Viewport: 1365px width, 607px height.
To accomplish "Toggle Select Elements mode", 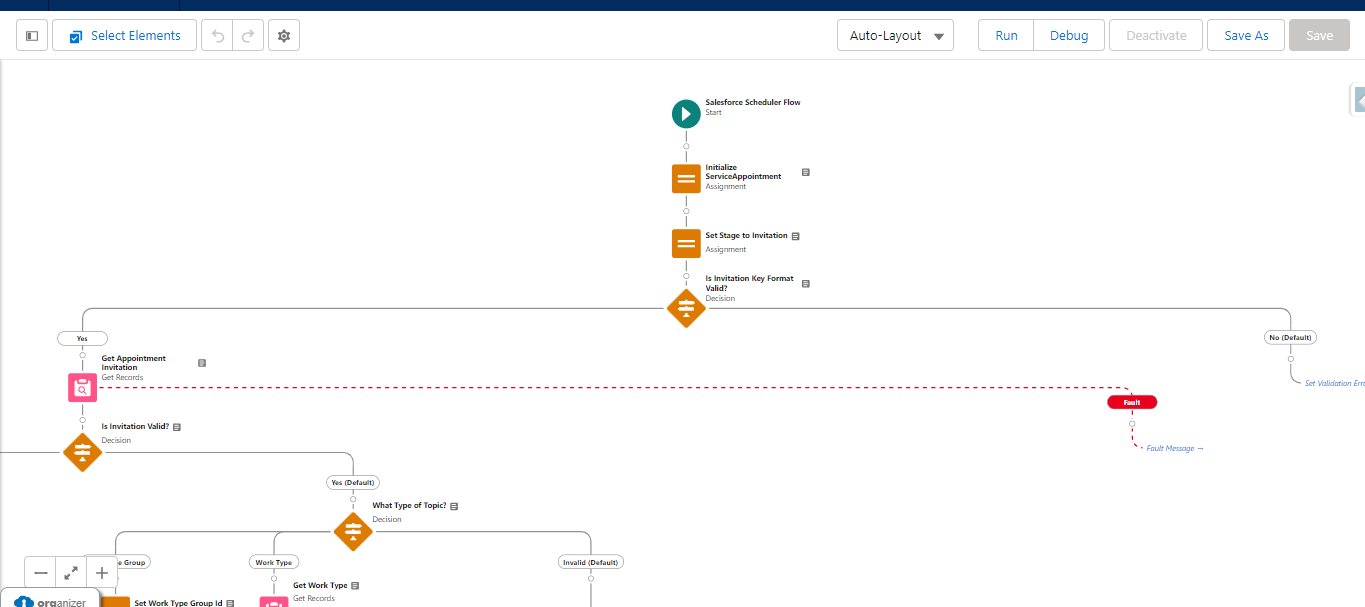I will click(x=124, y=36).
